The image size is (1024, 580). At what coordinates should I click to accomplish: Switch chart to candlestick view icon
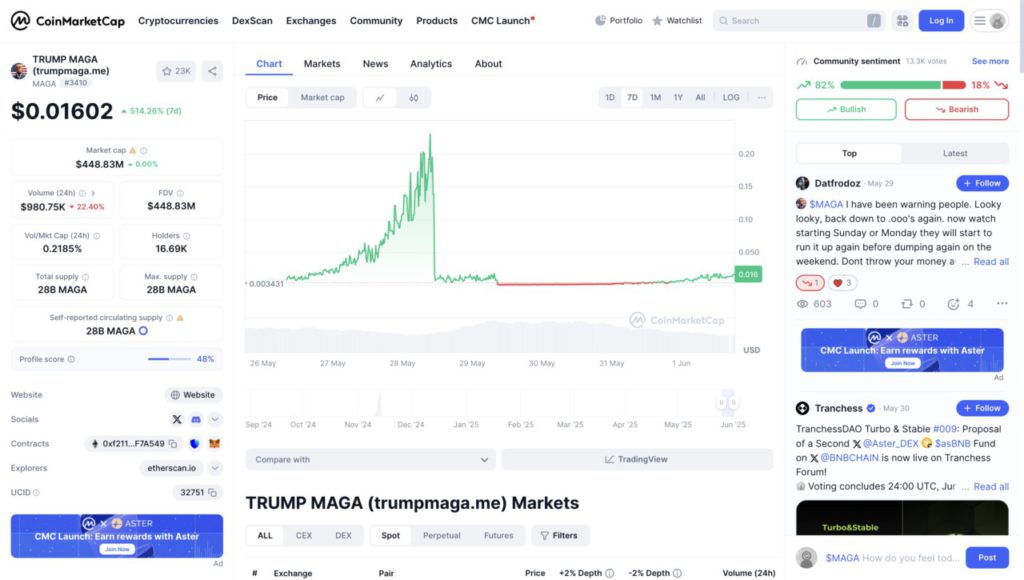(x=413, y=98)
